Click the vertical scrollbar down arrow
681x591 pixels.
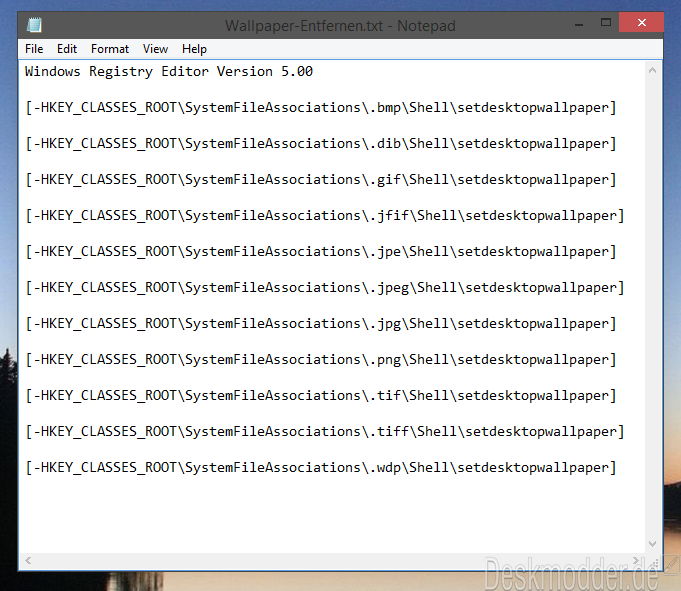652,544
